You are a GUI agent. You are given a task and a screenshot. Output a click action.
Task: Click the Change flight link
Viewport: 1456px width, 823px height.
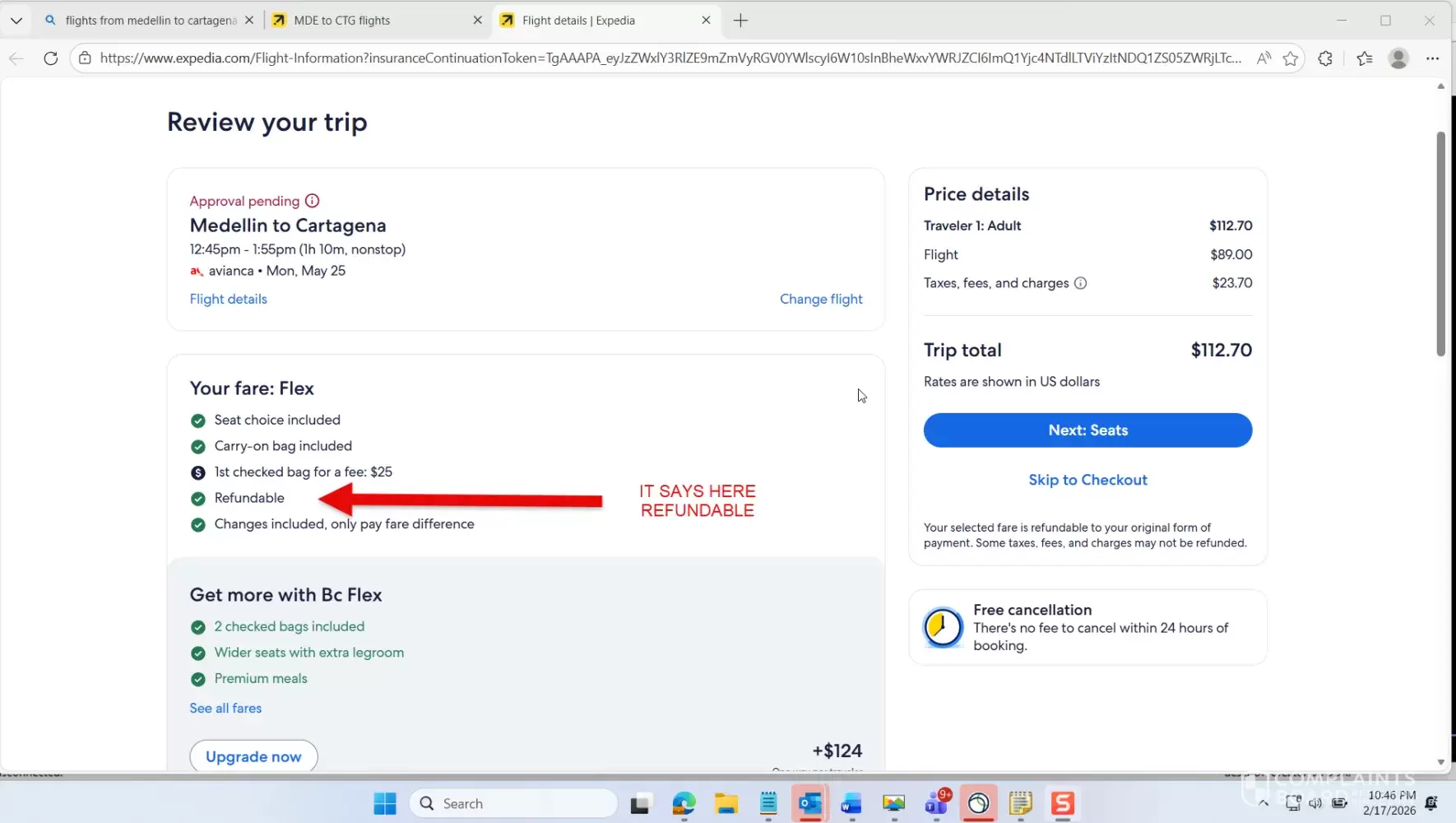click(x=820, y=300)
